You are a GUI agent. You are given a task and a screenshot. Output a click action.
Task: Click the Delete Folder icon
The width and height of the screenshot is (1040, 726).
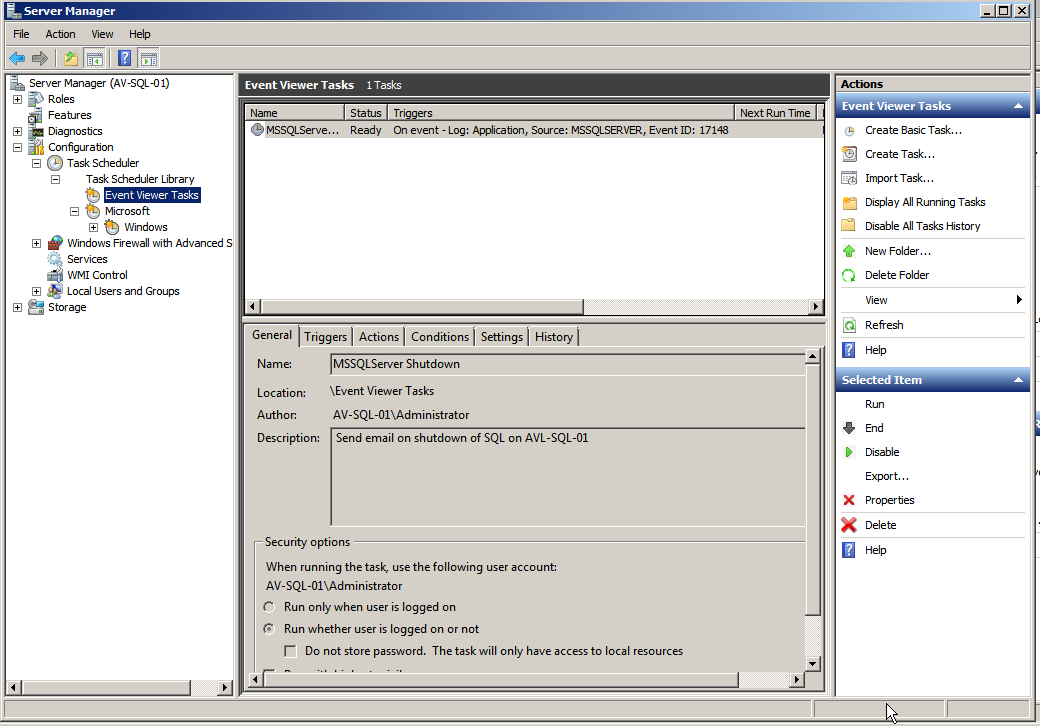click(x=849, y=275)
